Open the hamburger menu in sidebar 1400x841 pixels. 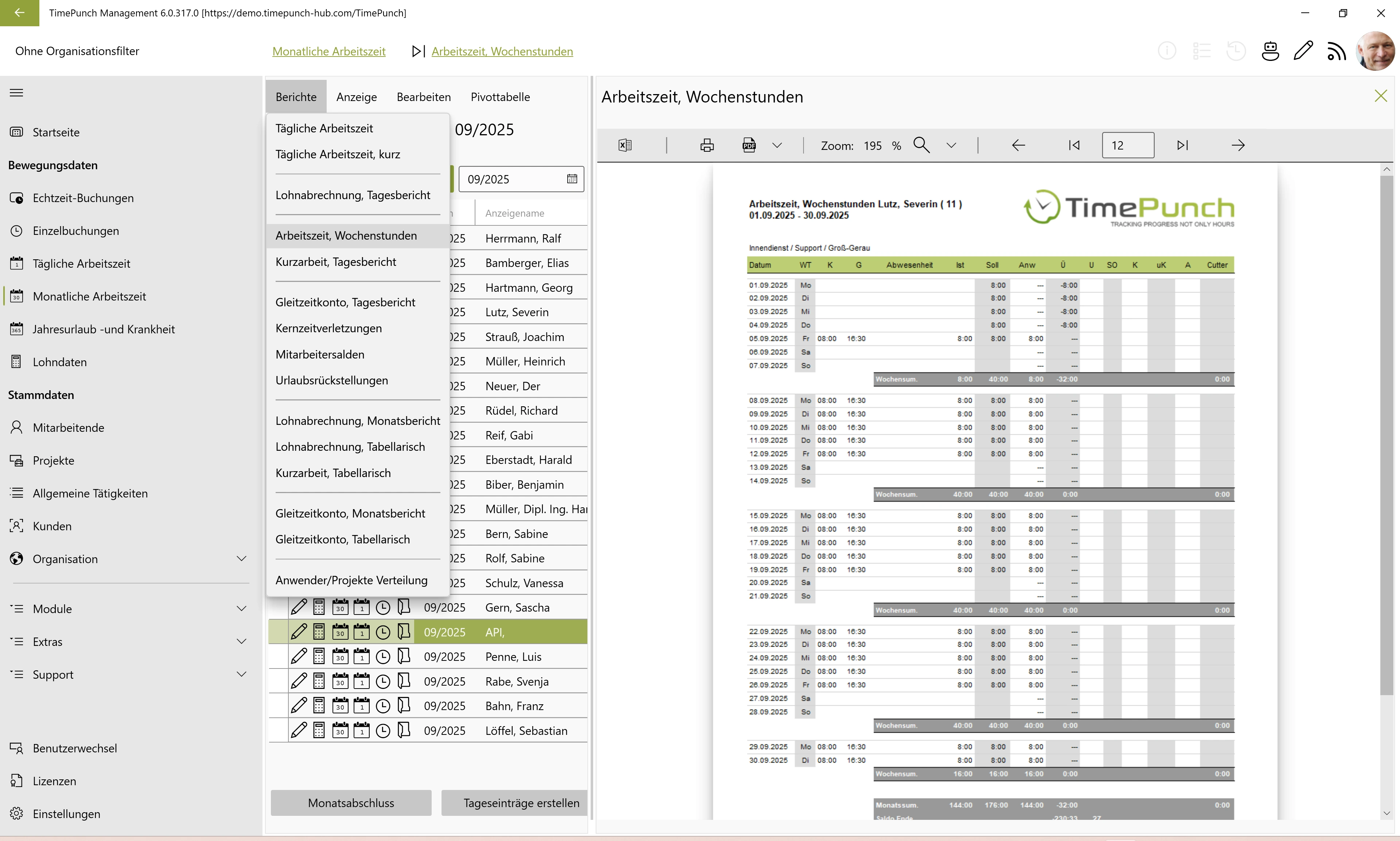[16, 93]
